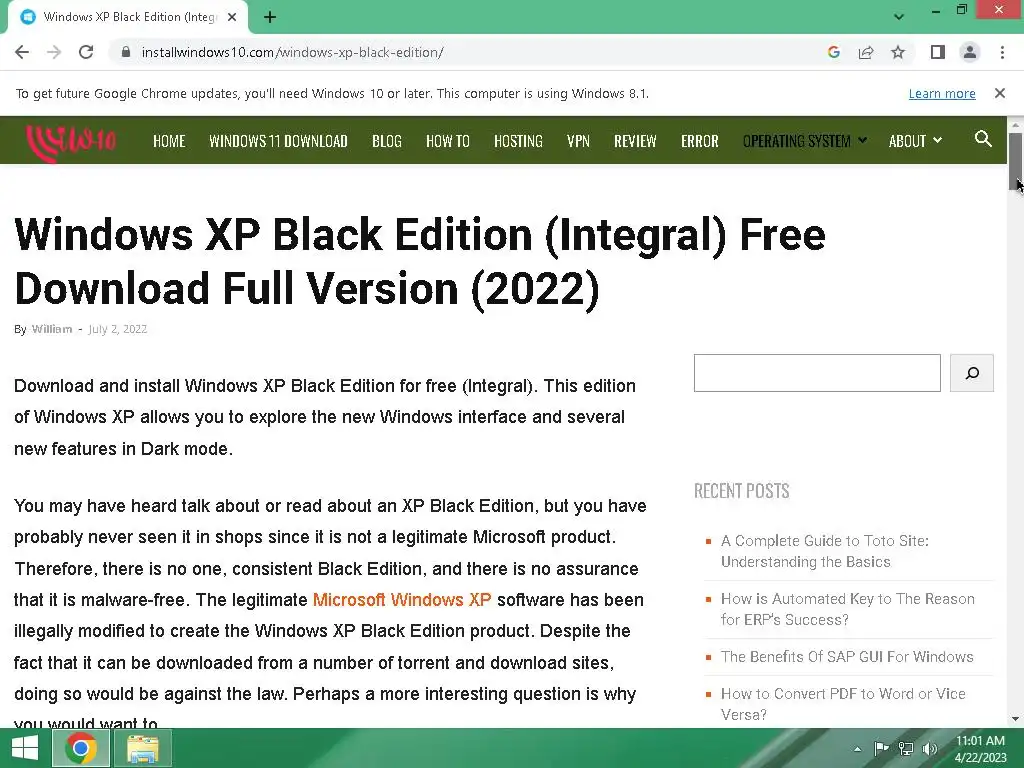Viewport: 1024px width, 768px height.
Task: Click the vertical scrollbar thumb
Action: (1016, 162)
